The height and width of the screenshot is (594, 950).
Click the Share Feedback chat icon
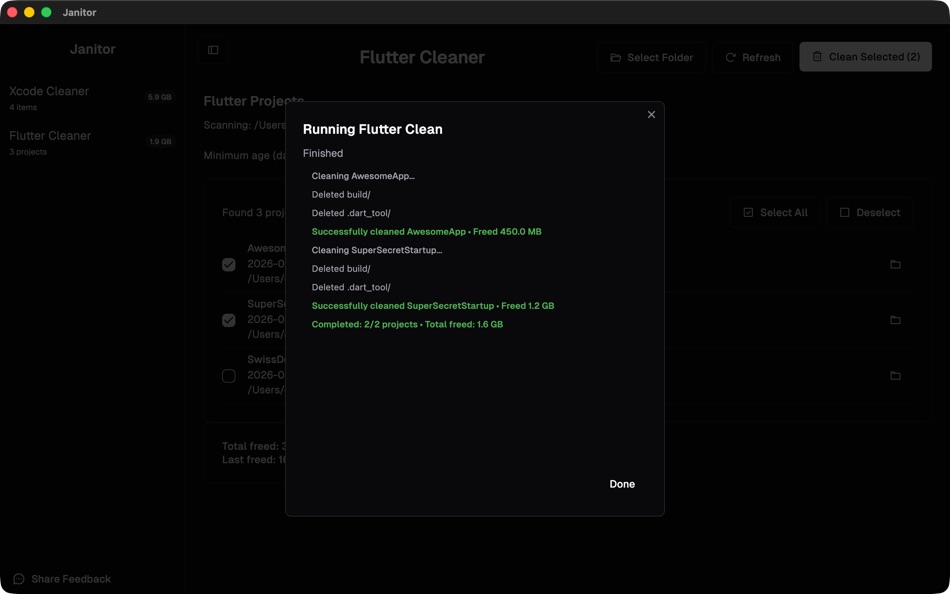tap(19, 579)
